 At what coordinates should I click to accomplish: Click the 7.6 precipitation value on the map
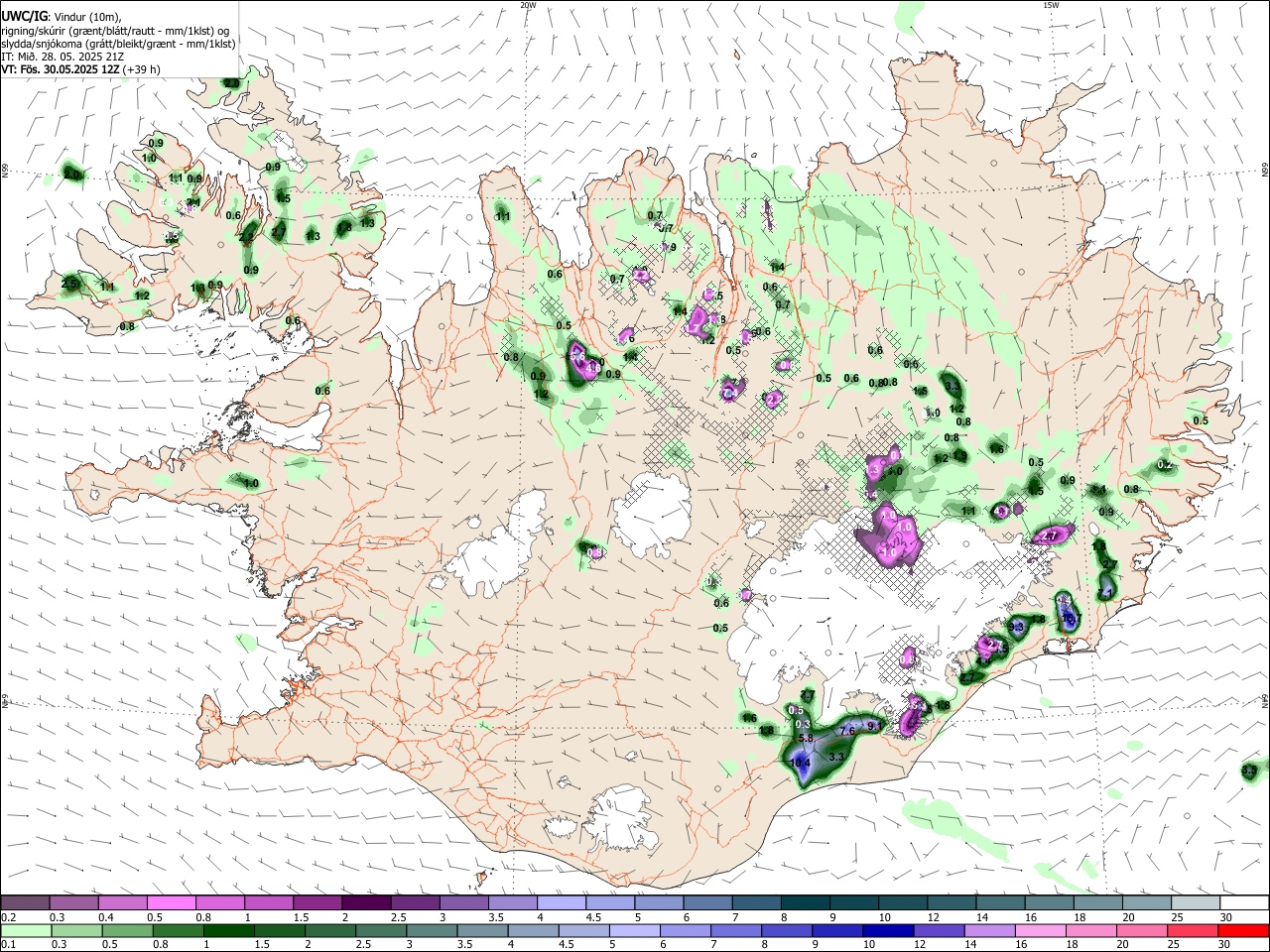(x=847, y=731)
